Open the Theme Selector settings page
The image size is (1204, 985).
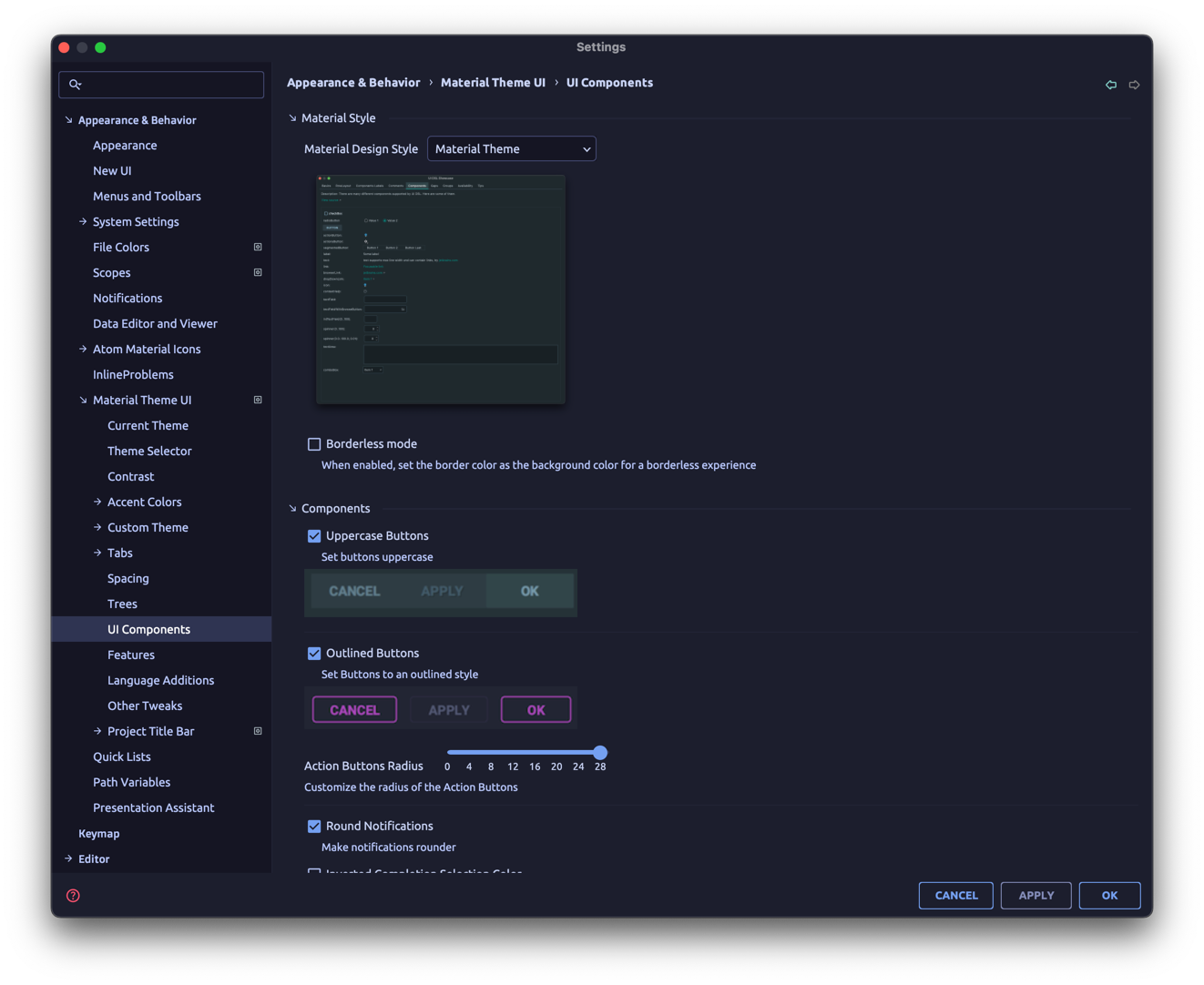[149, 451]
